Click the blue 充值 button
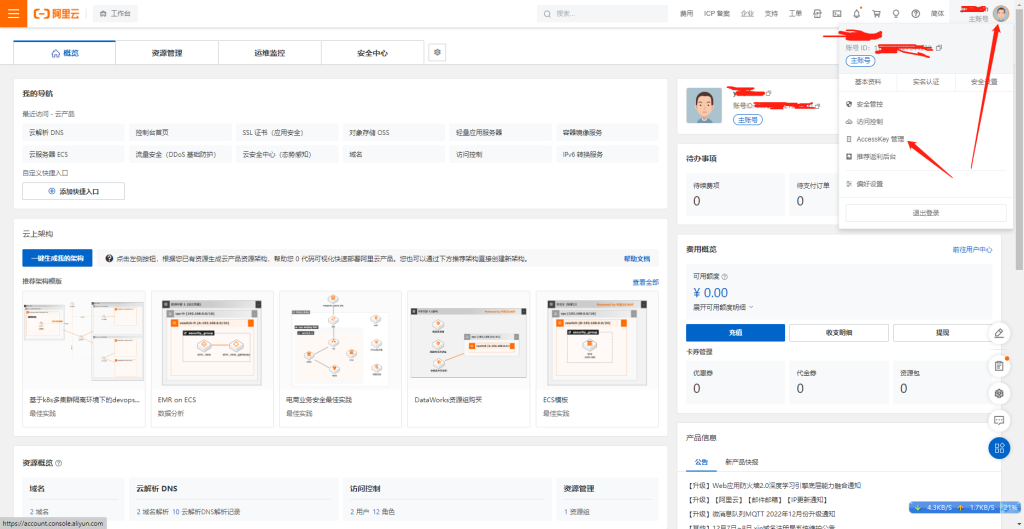This screenshot has height=529, width=1024. 735,332
